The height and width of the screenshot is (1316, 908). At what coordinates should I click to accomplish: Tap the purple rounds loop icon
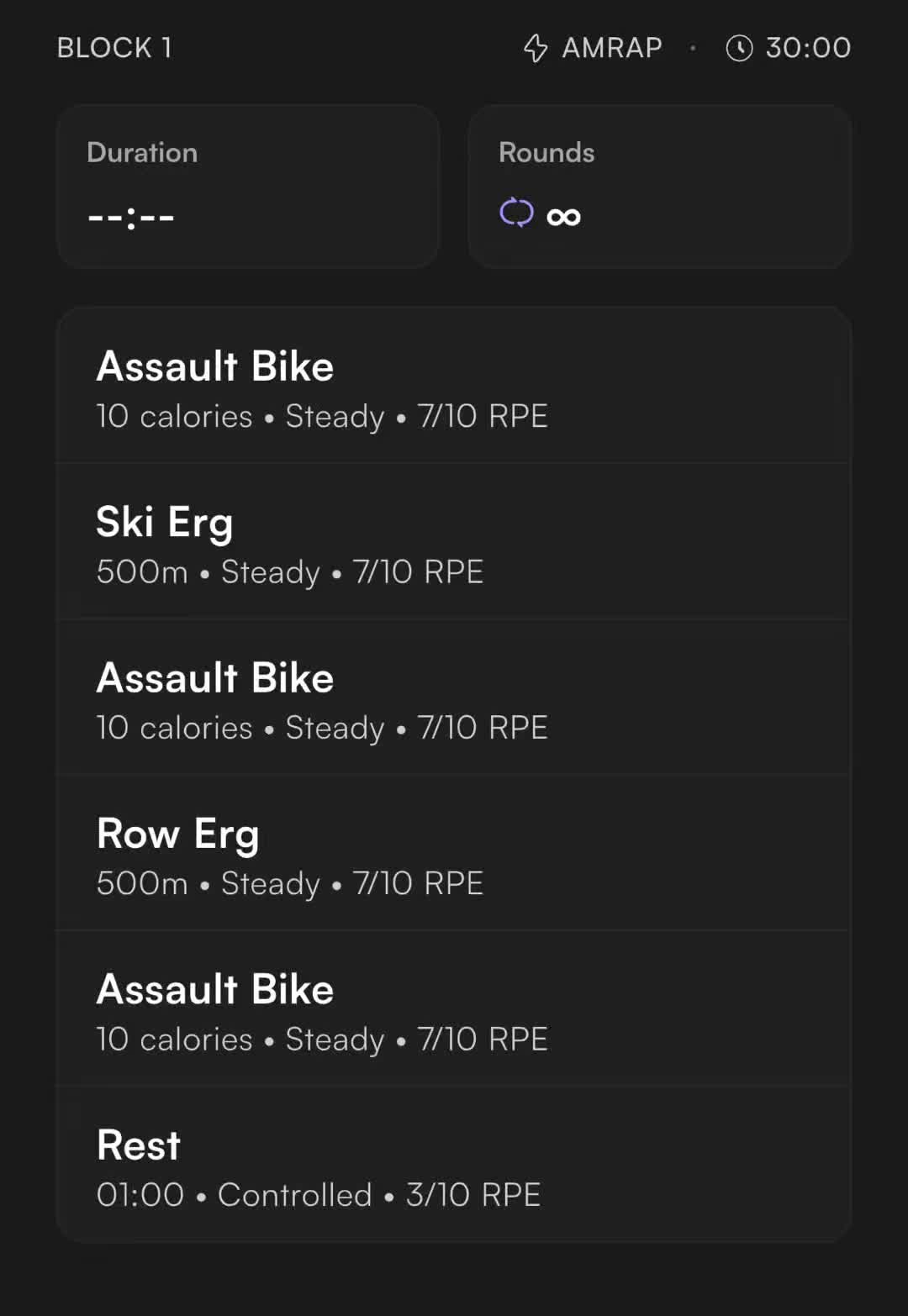[x=516, y=213]
